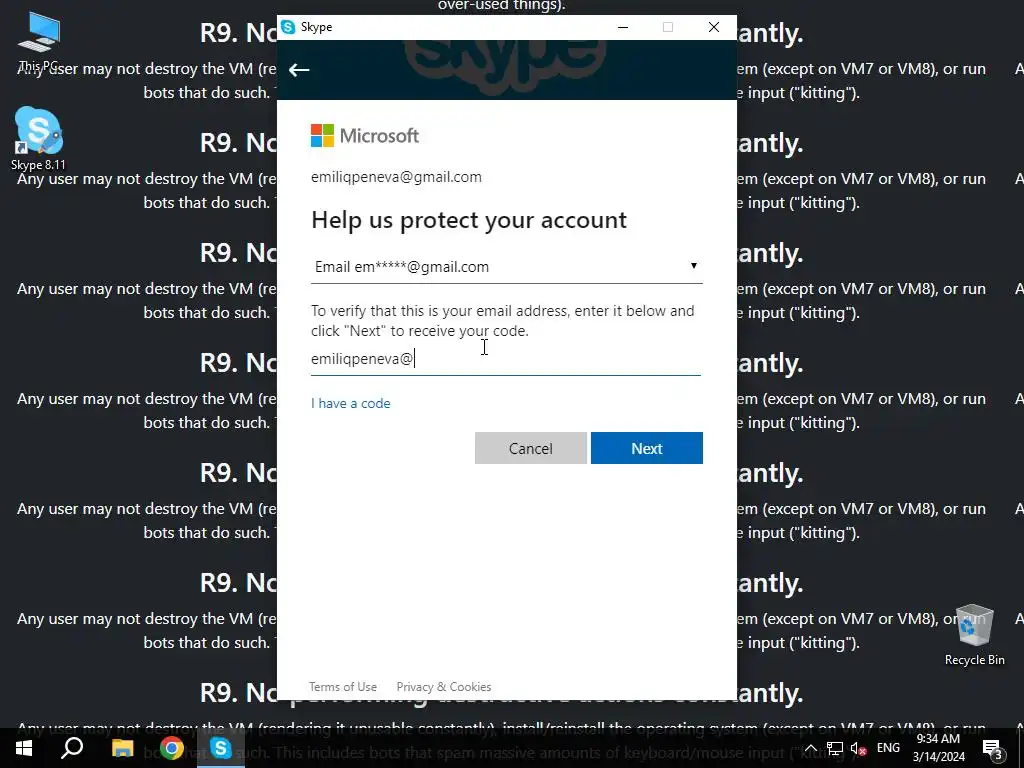Switch to Skype via taskbar icon
This screenshot has width=1024, height=768.
click(221, 748)
